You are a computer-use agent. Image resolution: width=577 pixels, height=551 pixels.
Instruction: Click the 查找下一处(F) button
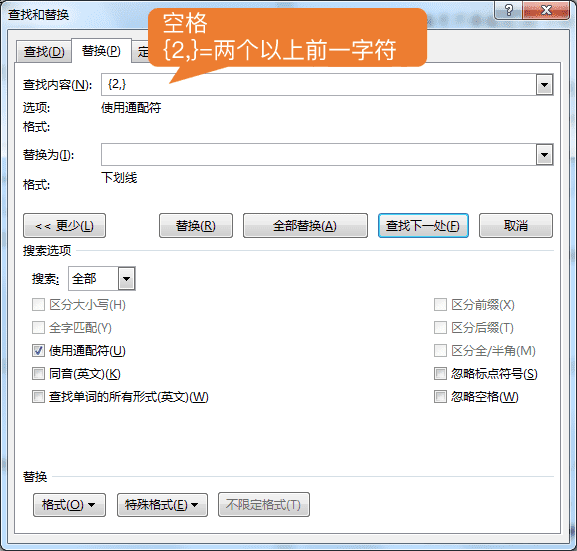coord(423,226)
